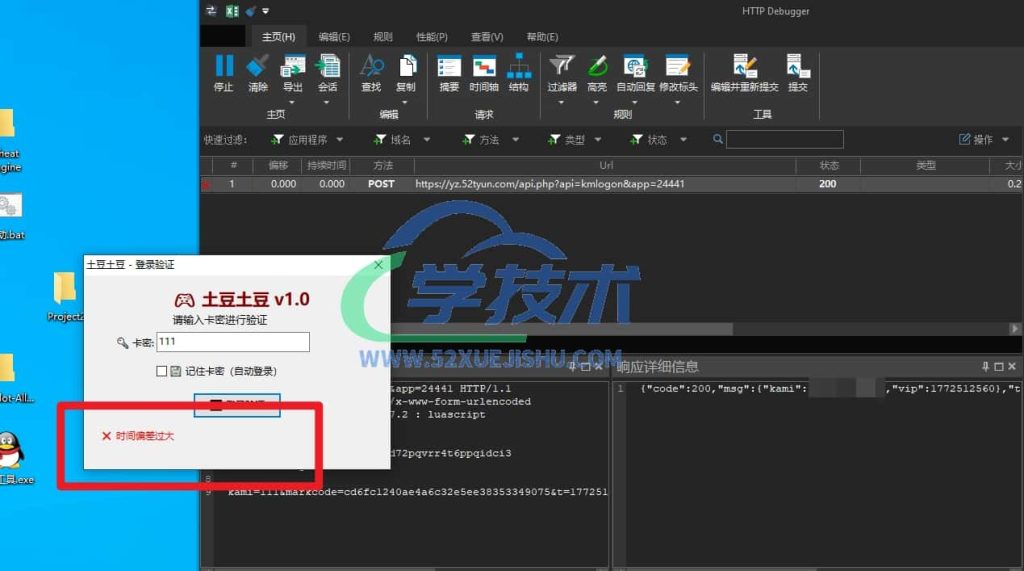
Task: Toggle the 记住卡密 (自动登录) checkbox
Action: (x=161, y=371)
